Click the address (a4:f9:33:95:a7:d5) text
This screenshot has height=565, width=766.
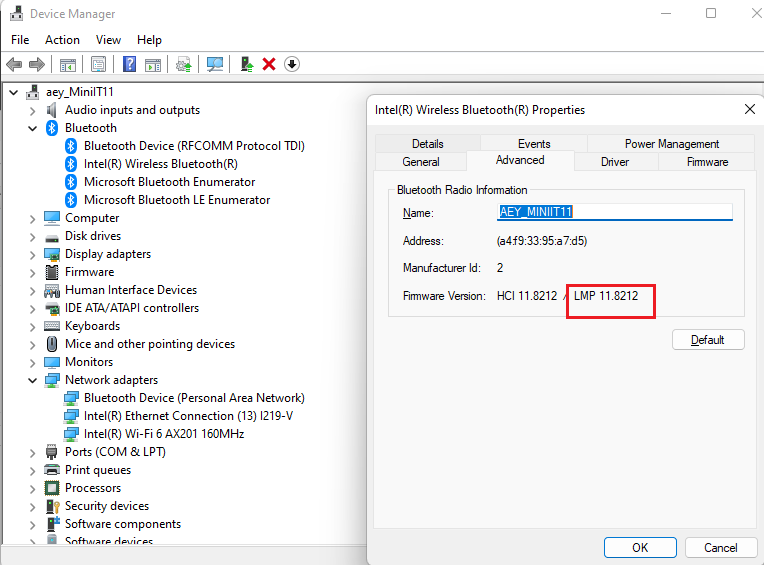542,241
